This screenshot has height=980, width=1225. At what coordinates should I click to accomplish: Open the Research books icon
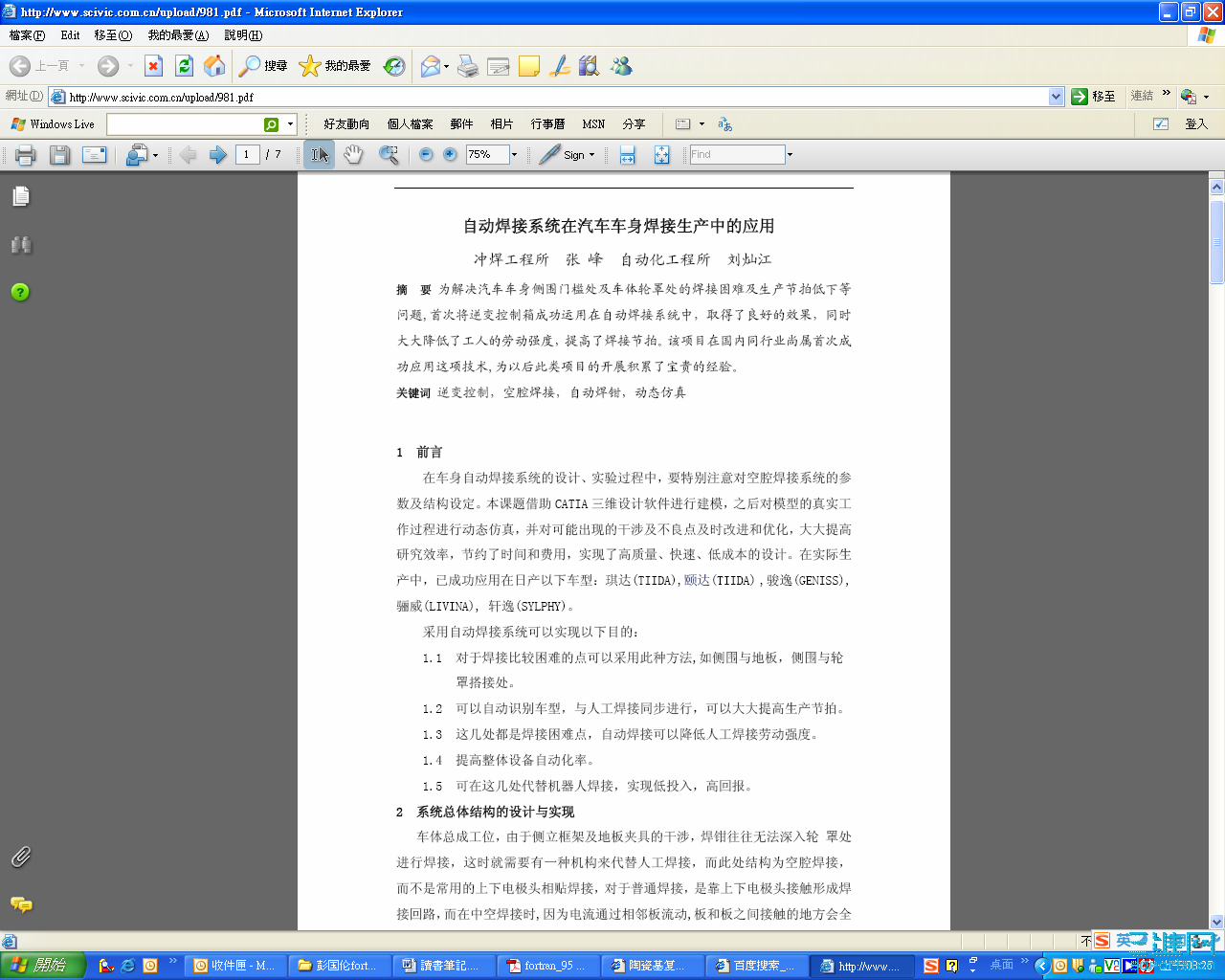pos(590,66)
